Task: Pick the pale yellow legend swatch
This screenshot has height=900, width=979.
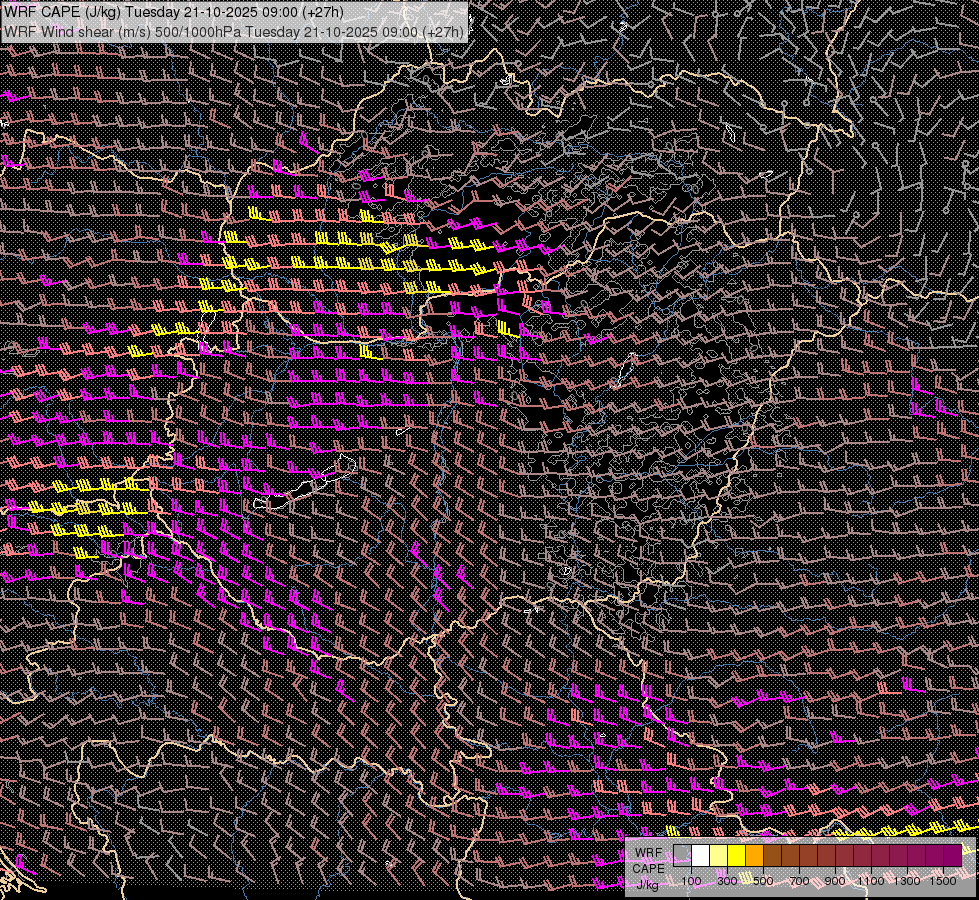Action: coord(718,855)
